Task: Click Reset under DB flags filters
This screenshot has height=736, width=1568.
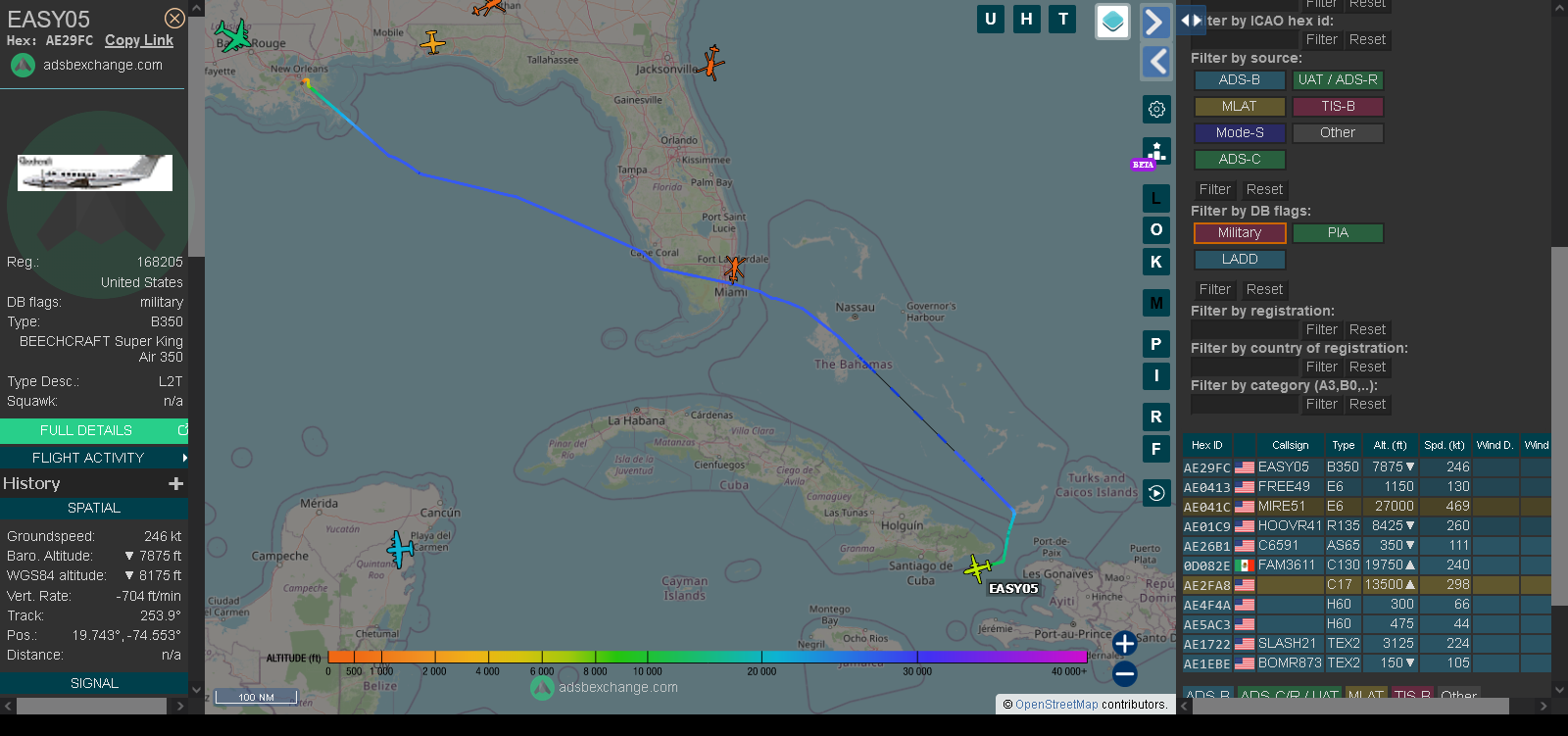Action: point(1264,290)
